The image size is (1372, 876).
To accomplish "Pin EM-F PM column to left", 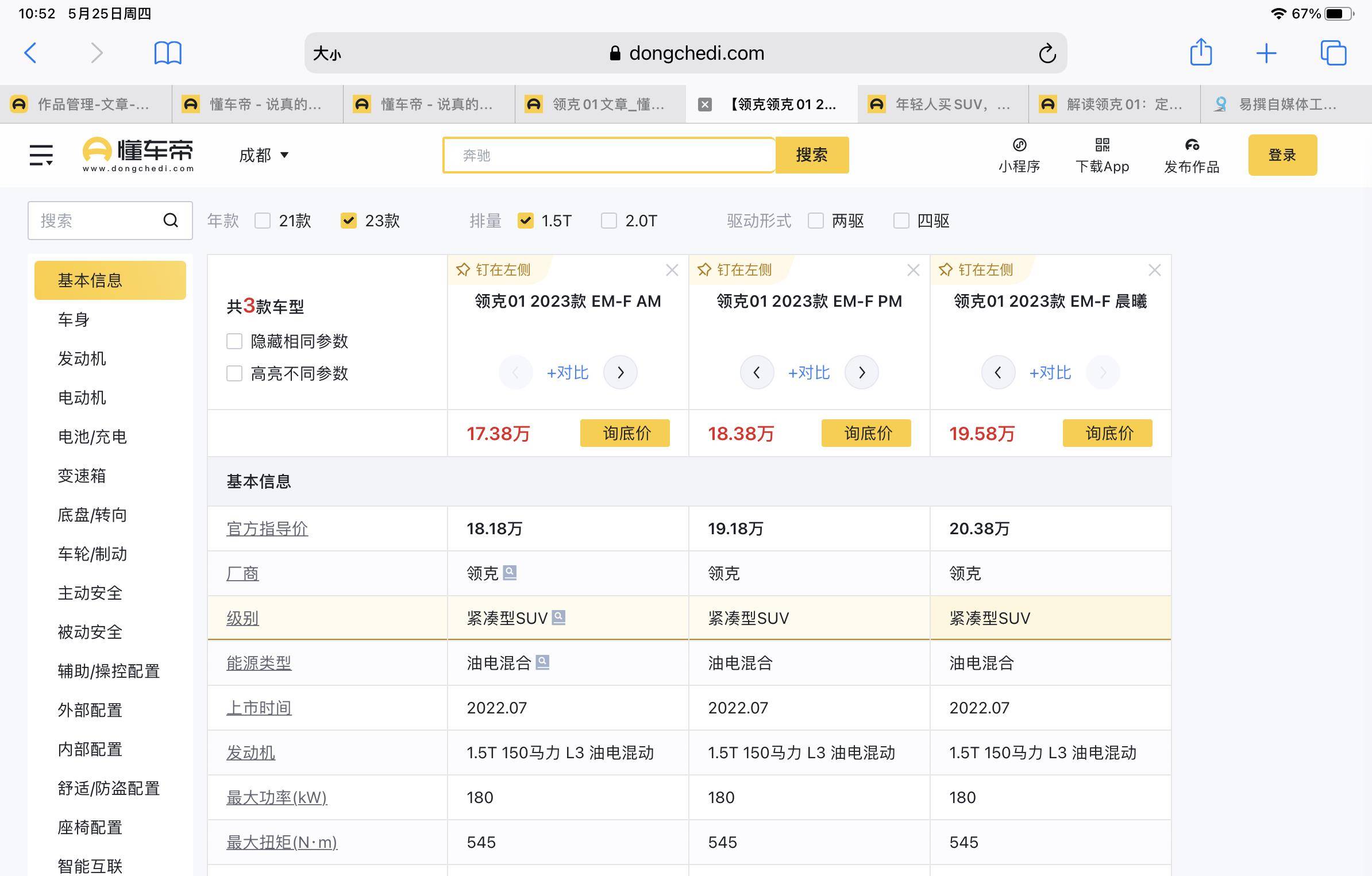I will pyautogui.click(x=735, y=270).
